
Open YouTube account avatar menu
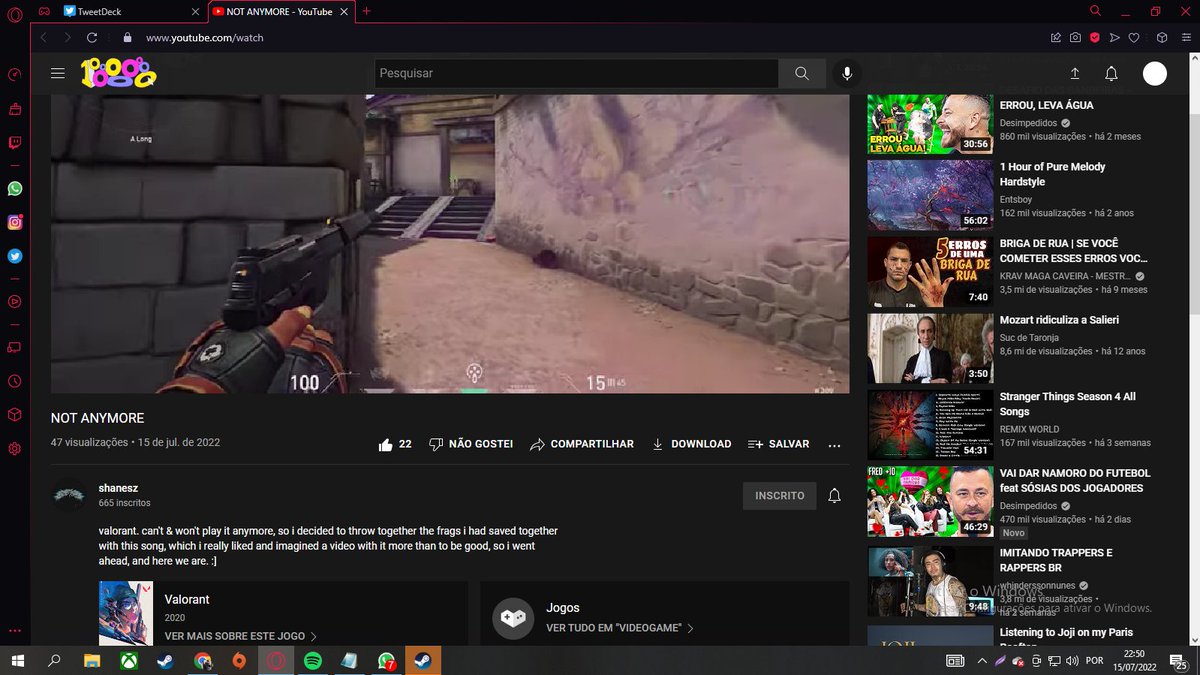[1155, 73]
